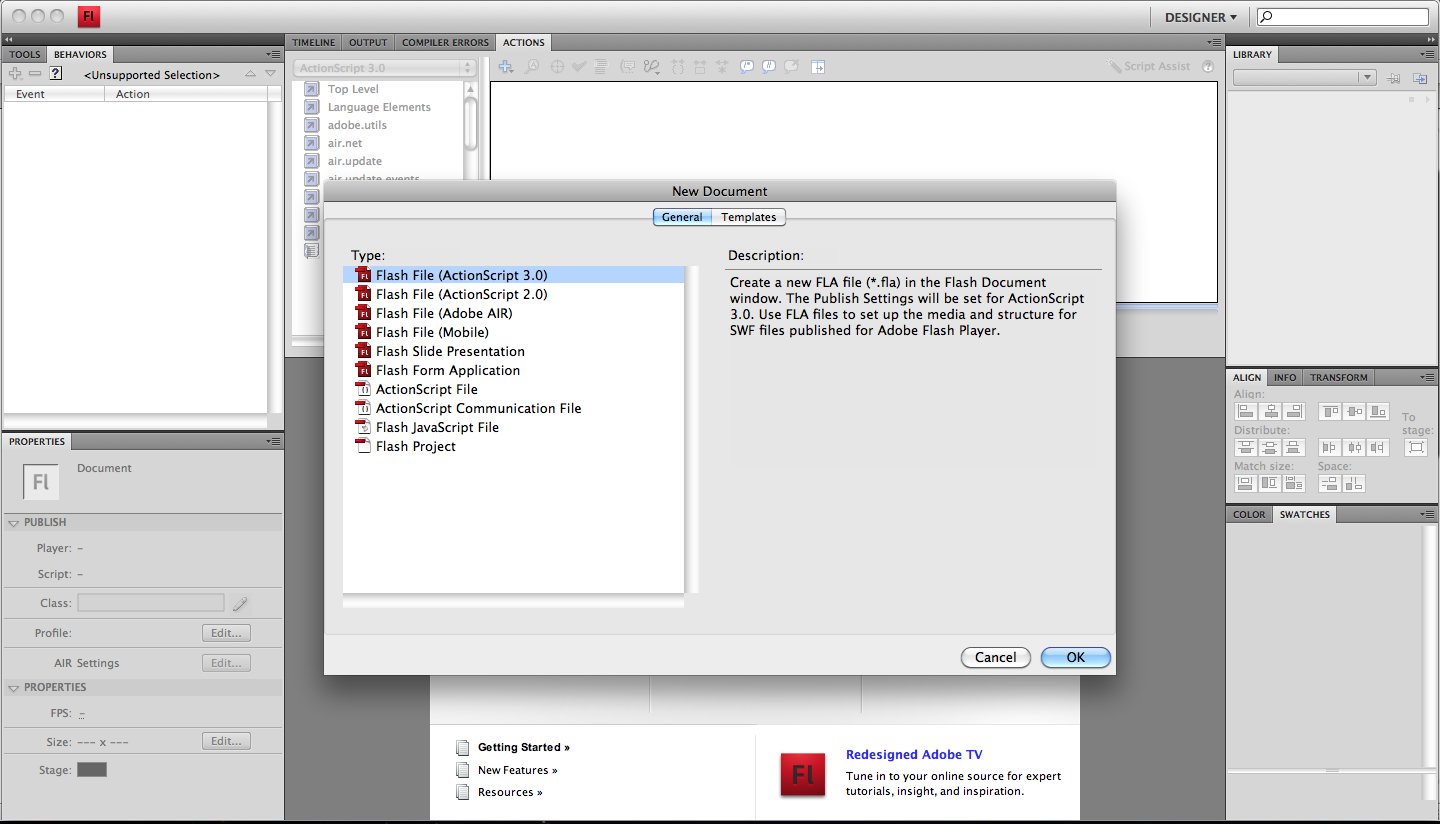Click Remove comment icon

tap(791, 67)
